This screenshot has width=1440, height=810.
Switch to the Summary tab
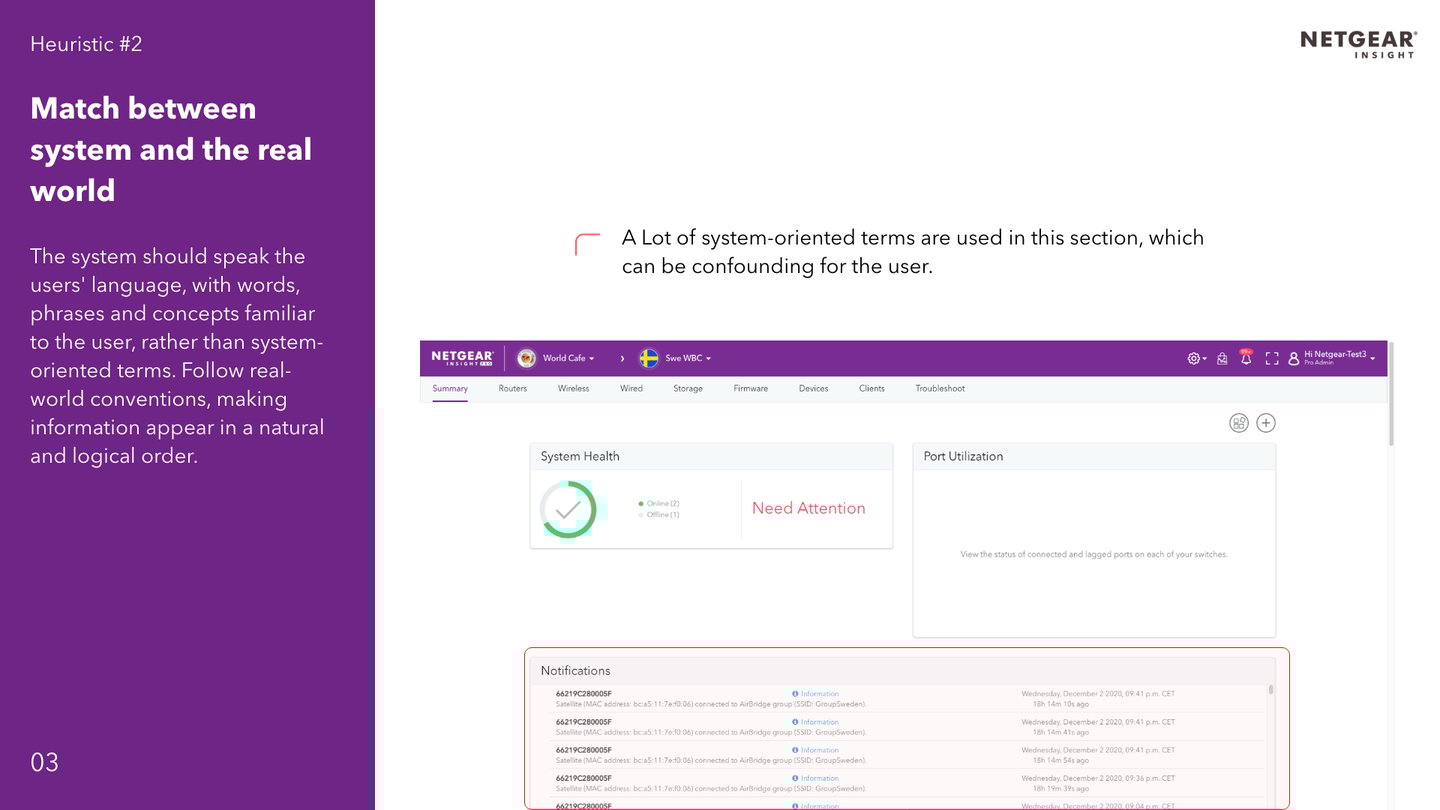(x=450, y=388)
